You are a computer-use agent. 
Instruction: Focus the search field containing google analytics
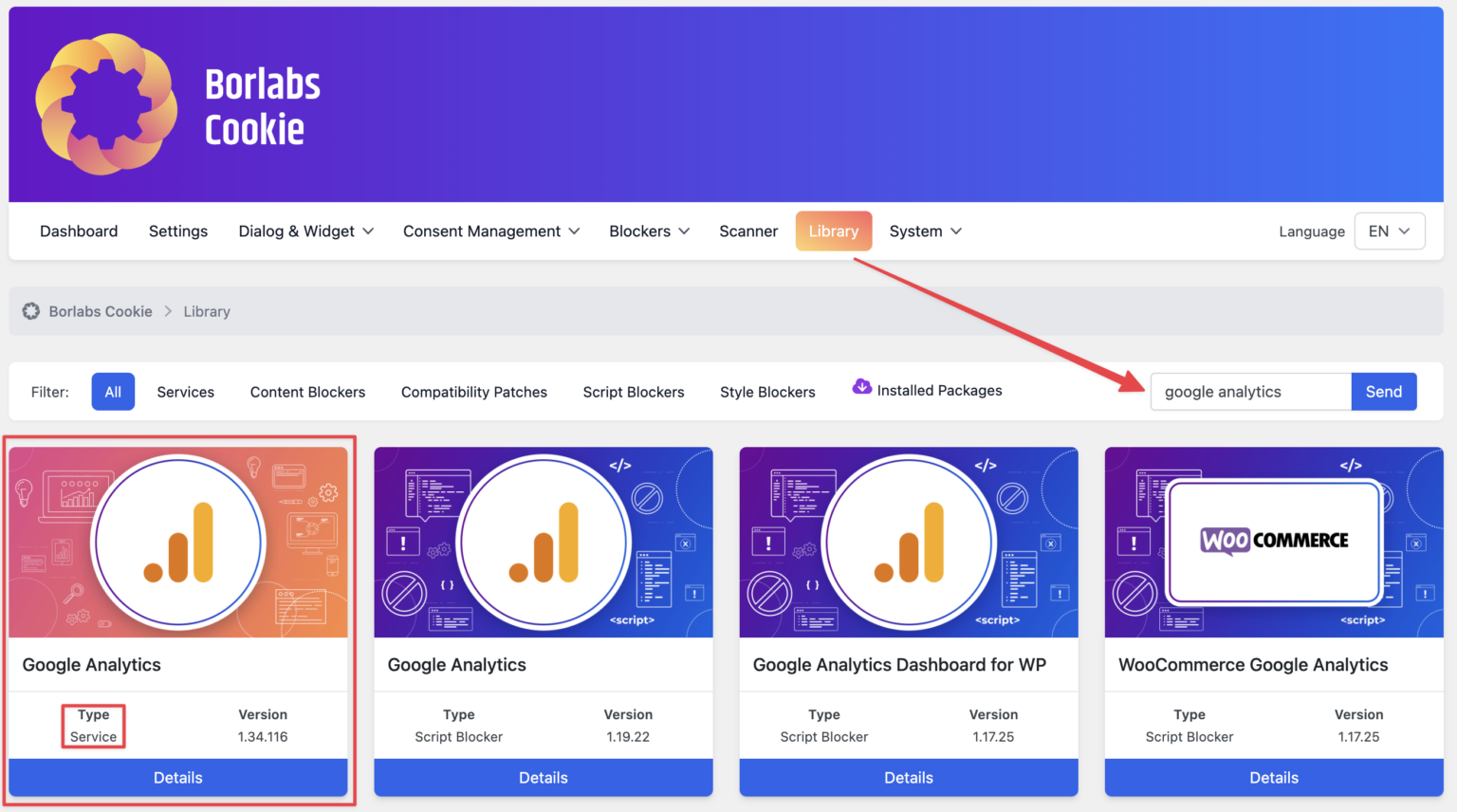pyautogui.click(x=1250, y=392)
